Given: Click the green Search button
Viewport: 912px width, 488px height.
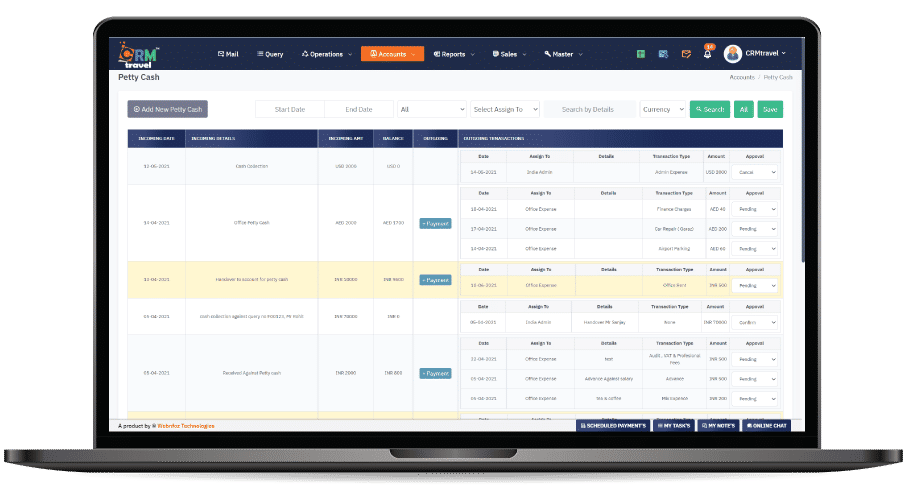Looking at the screenshot, I should tap(710, 109).
